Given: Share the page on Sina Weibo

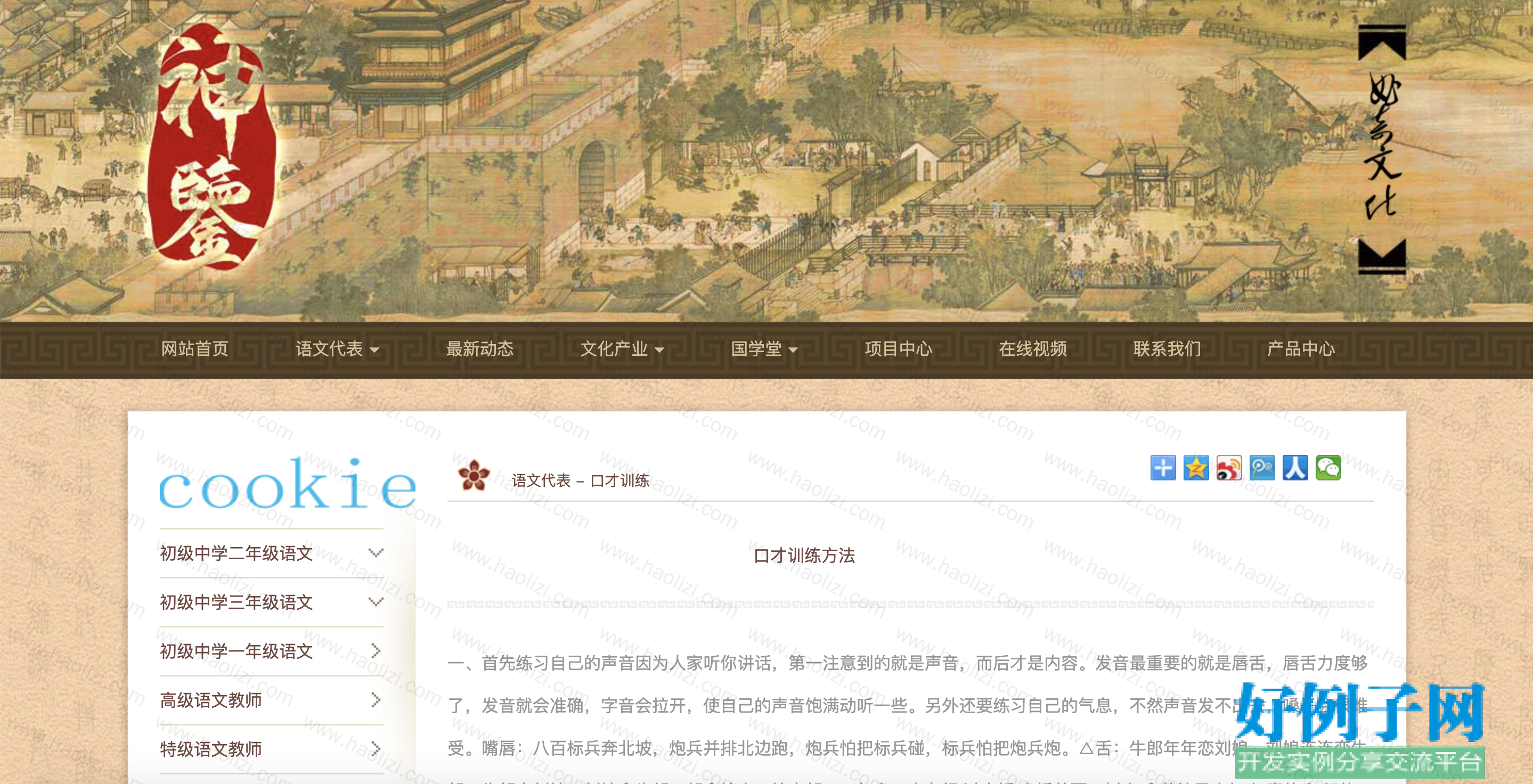Looking at the screenshot, I should (1229, 468).
